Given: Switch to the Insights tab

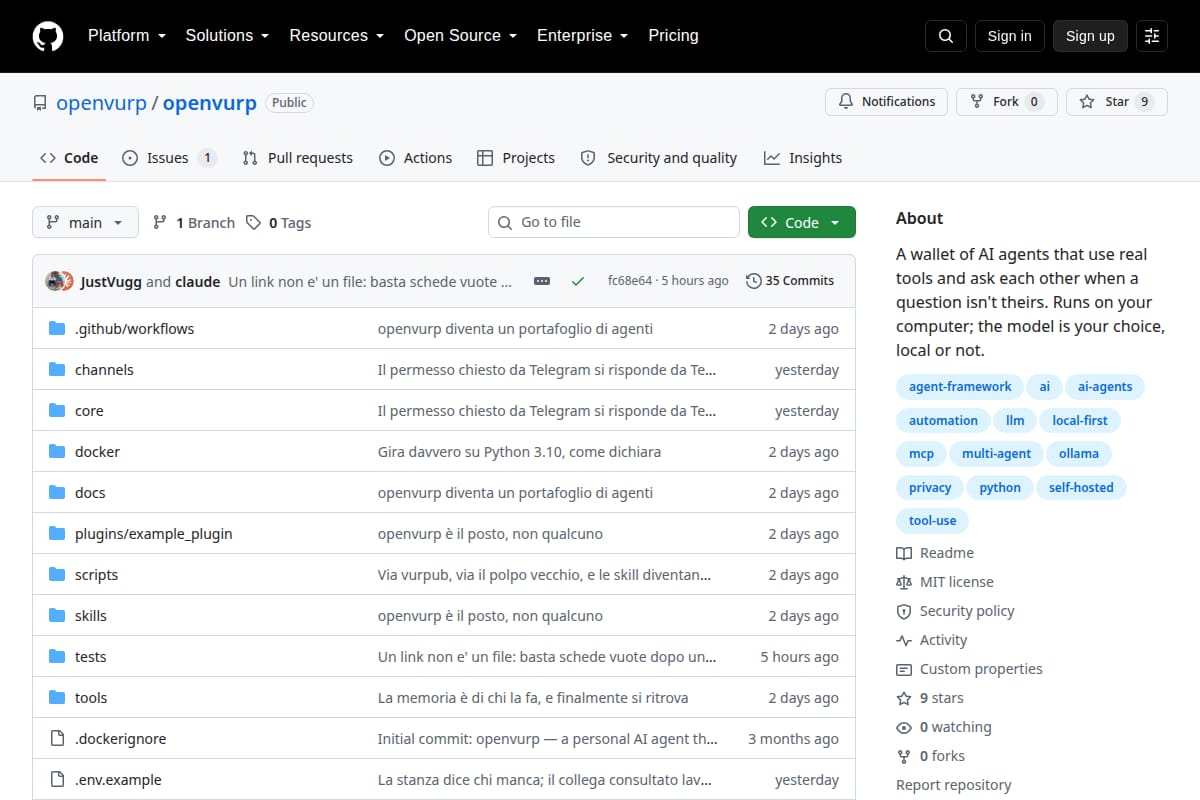Looking at the screenshot, I should (x=803, y=158).
